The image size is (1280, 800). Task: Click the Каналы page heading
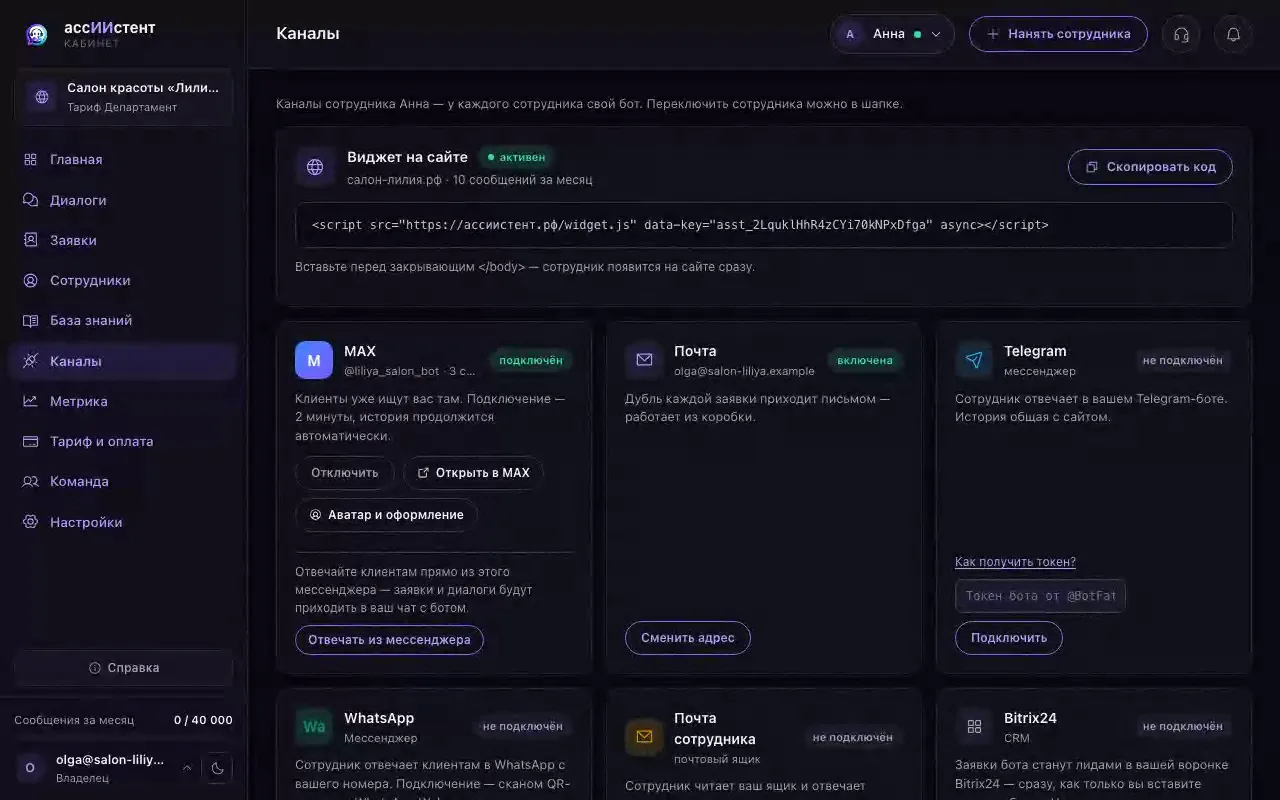point(308,34)
